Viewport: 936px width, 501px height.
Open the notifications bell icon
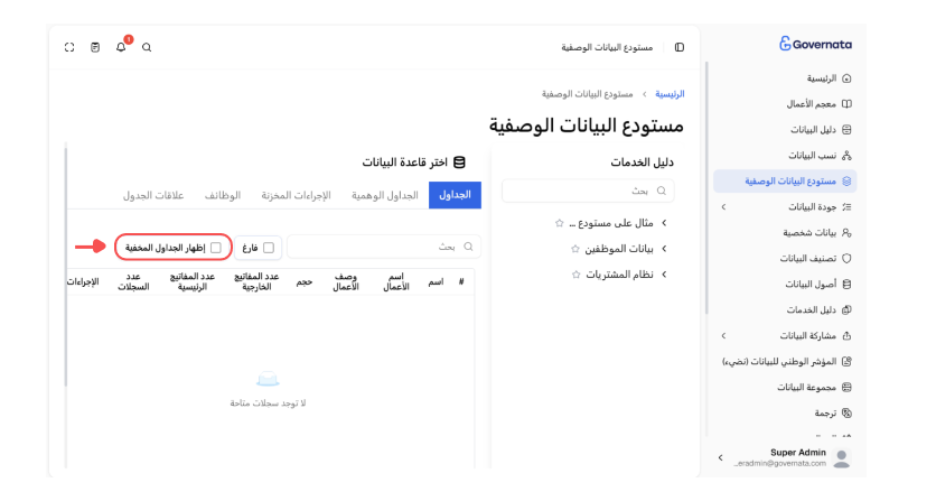point(121,47)
